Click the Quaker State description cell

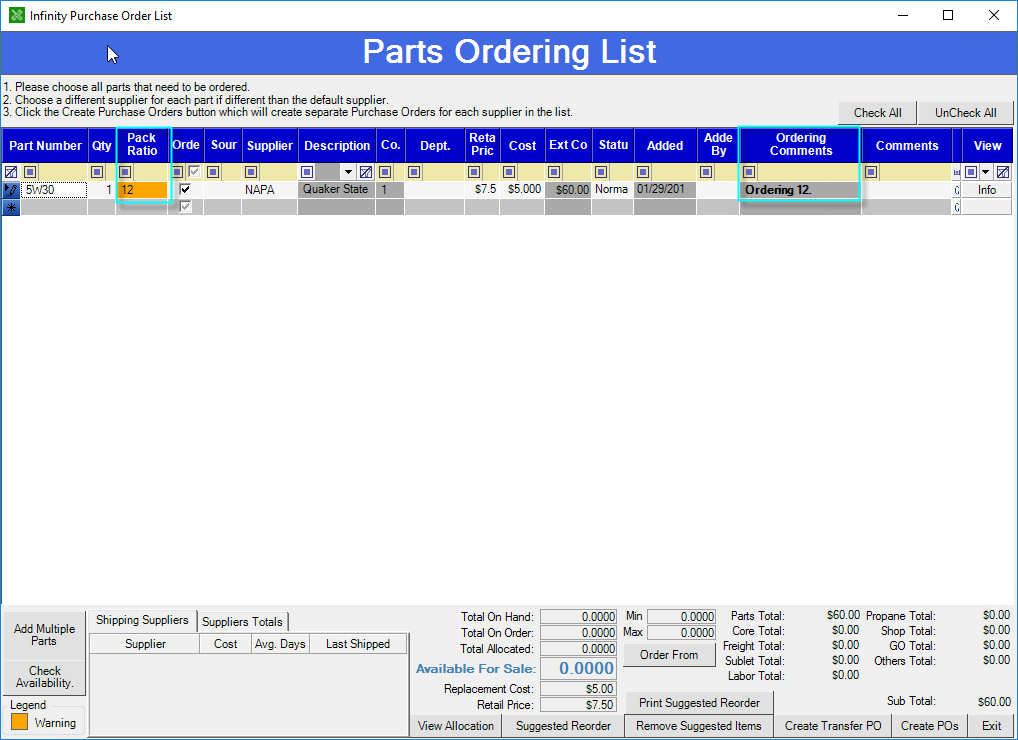337,190
